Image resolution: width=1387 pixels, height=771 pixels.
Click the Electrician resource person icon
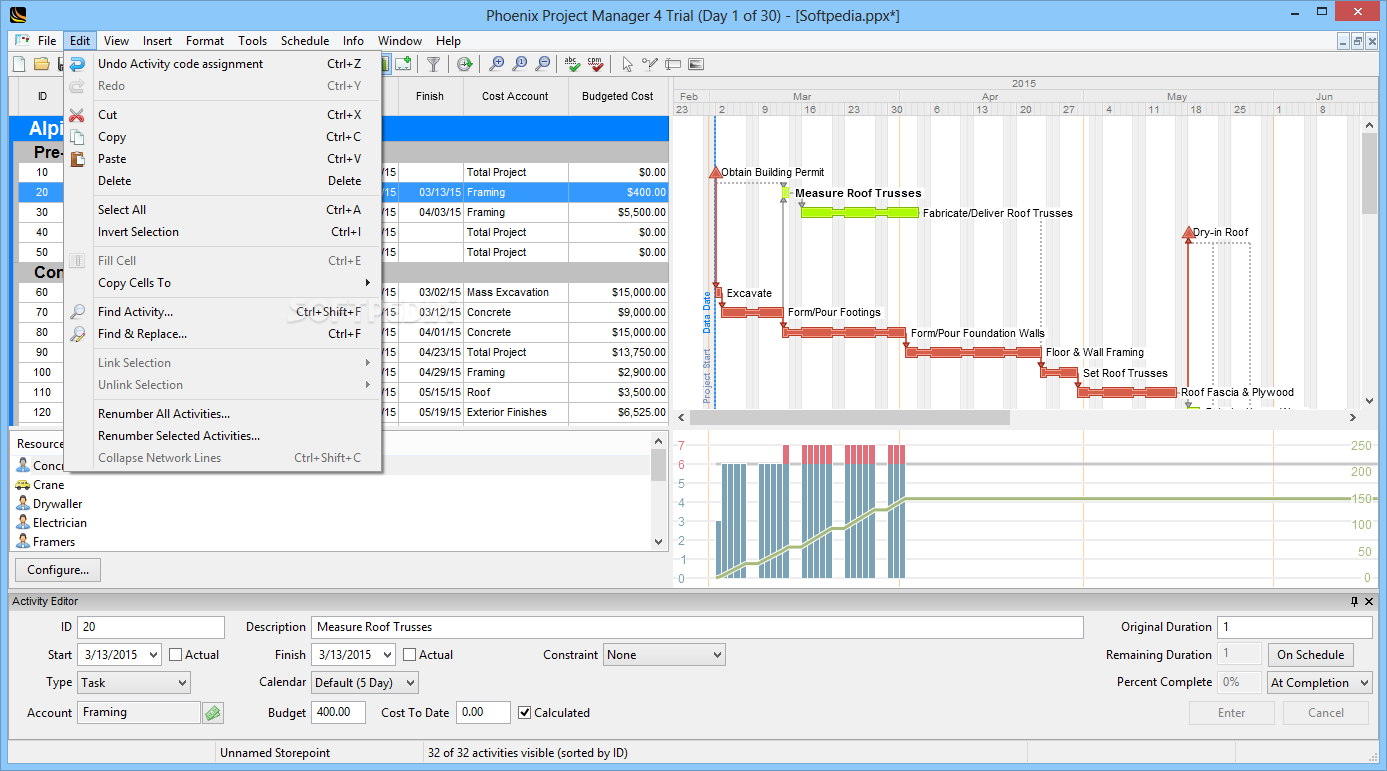coord(23,523)
